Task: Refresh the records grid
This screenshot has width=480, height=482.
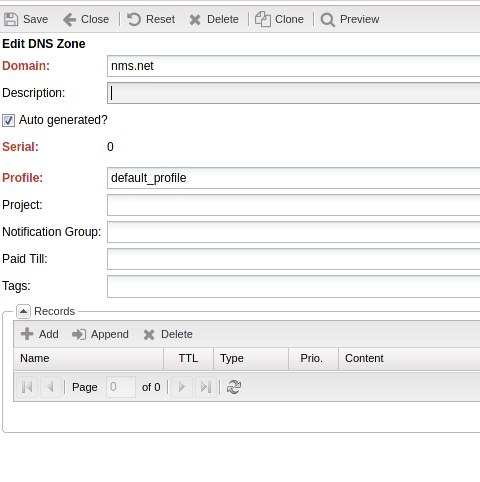Action: (234, 387)
